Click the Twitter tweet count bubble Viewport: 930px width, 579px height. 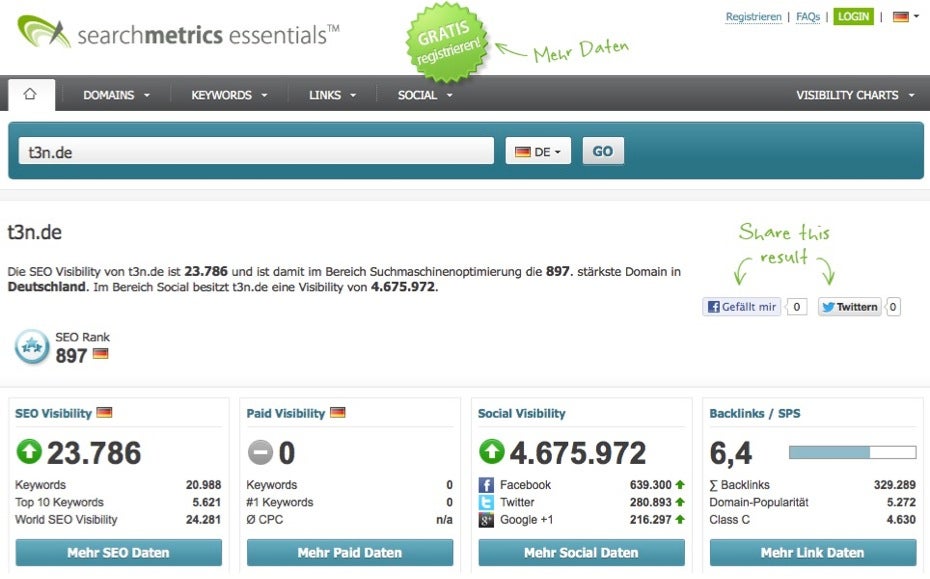point(893,307)
